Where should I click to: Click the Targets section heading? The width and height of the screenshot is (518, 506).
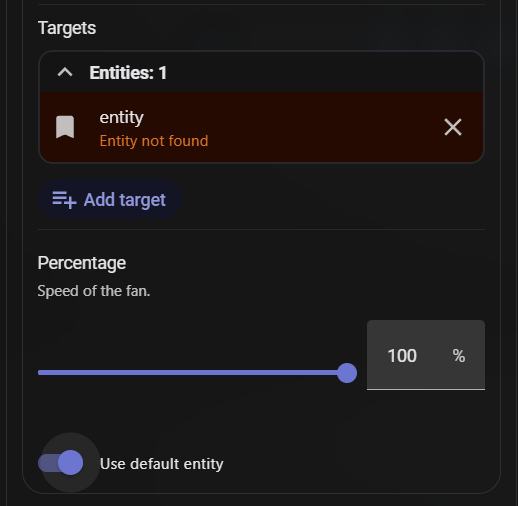pyautogui.click(x=67, y=28)
